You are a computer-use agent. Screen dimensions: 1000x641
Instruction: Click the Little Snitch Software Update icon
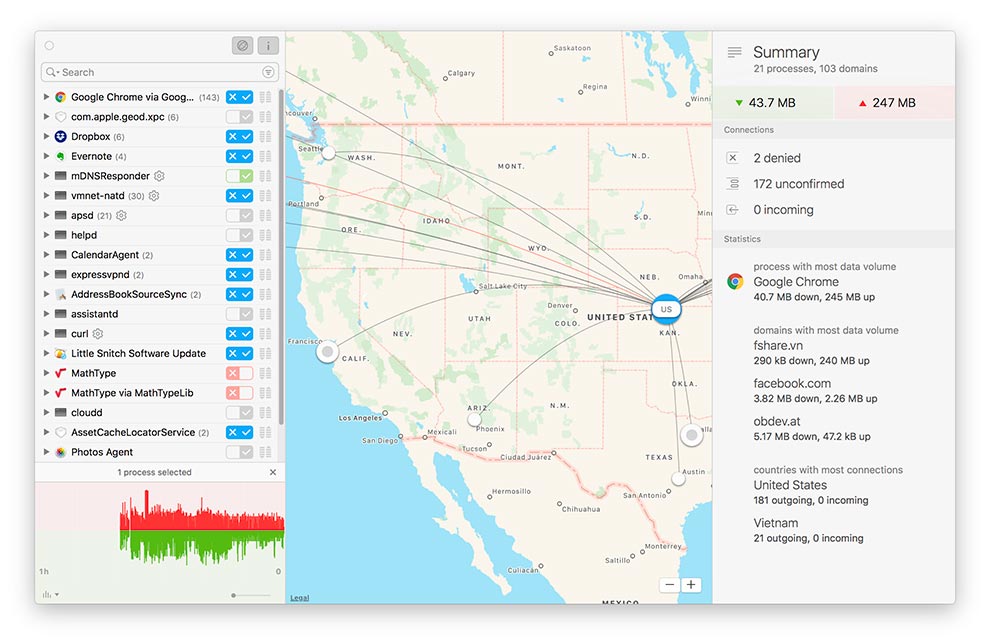61,353
